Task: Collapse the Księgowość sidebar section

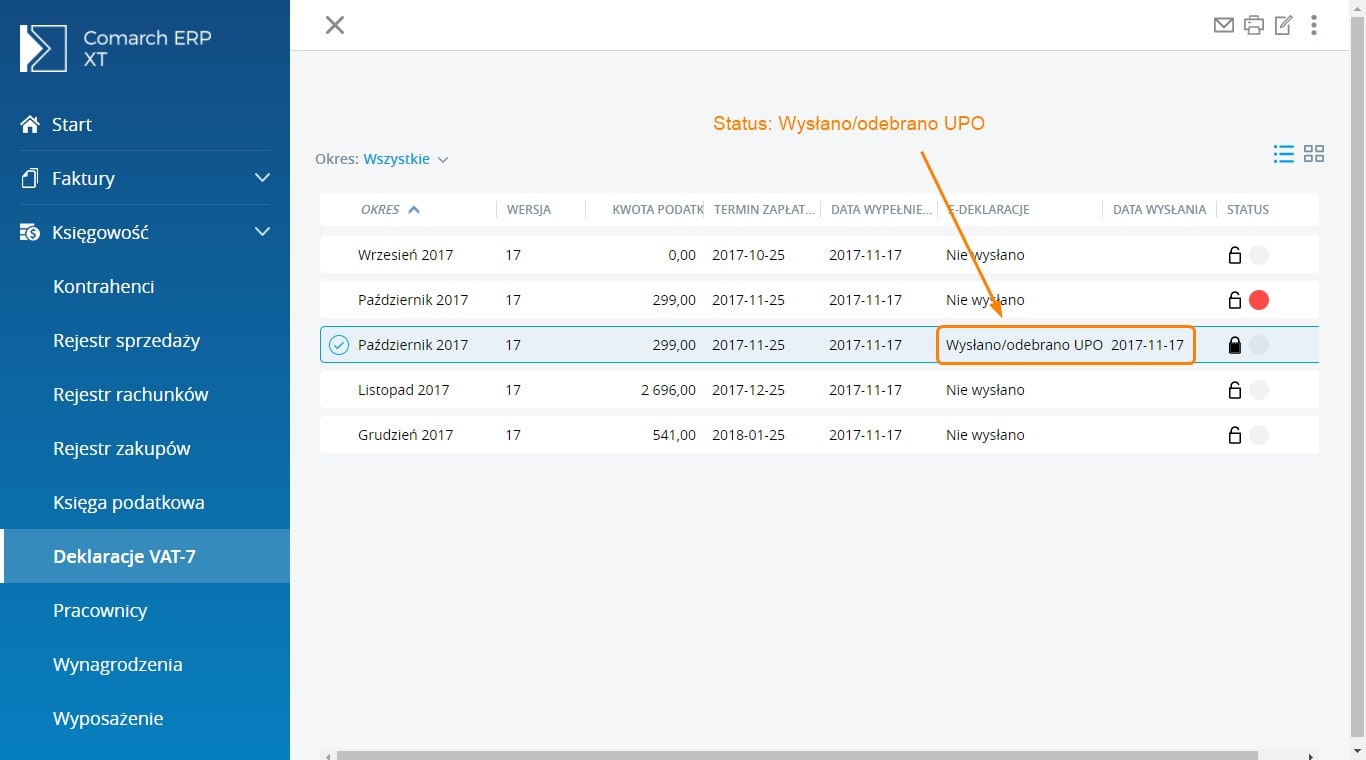Action: (x=262, y=232)
